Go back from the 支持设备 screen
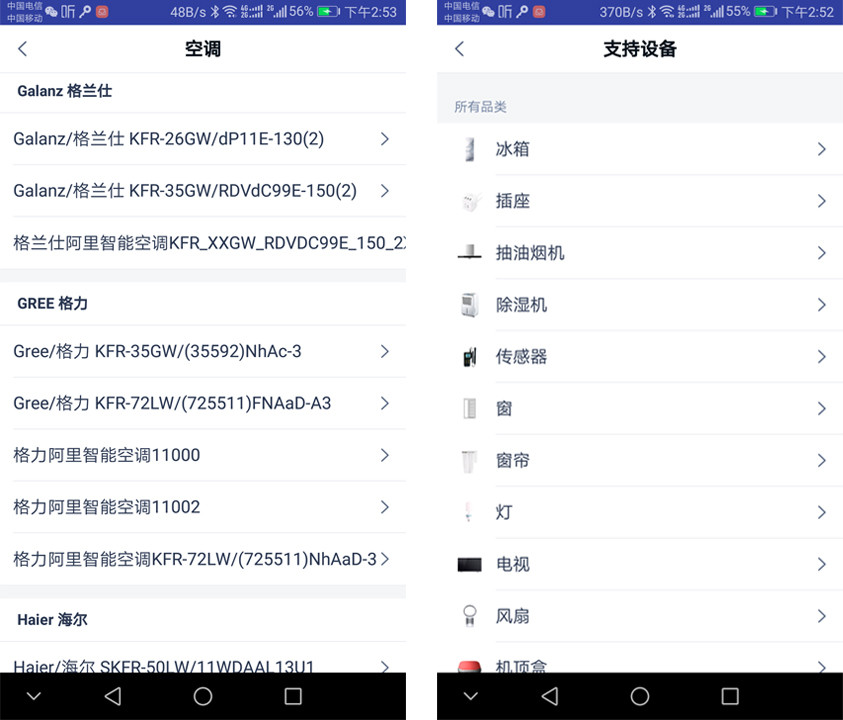This screenshot has height=720, width=843. 460,49
